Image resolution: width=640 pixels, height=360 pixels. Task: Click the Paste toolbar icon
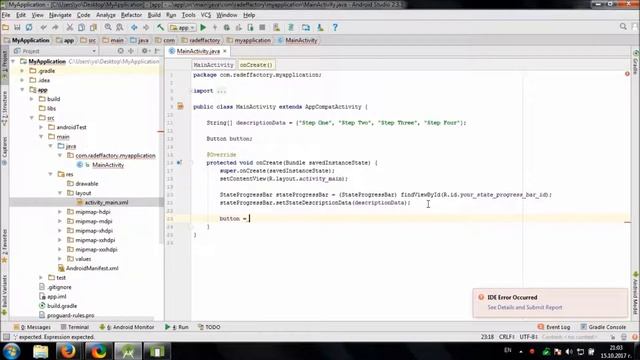[93, 27]
